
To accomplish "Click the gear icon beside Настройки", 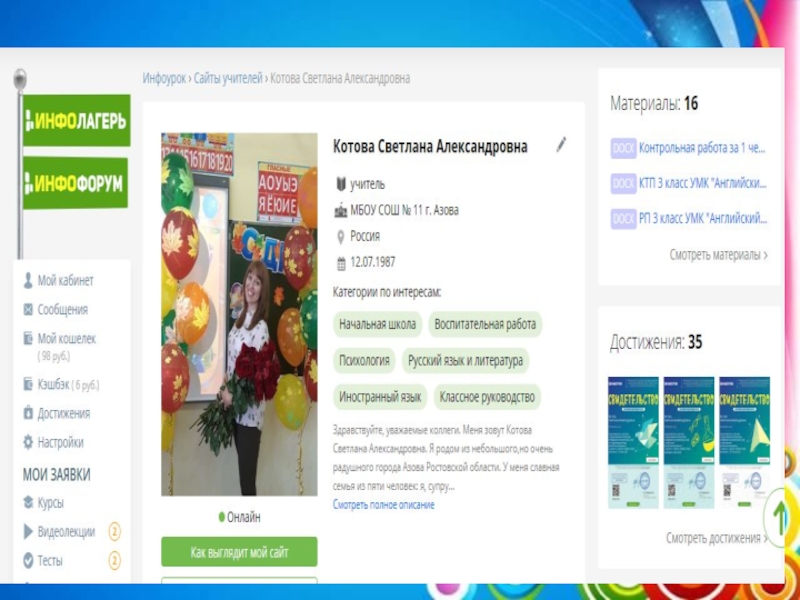I will click(x=28, y=442).
